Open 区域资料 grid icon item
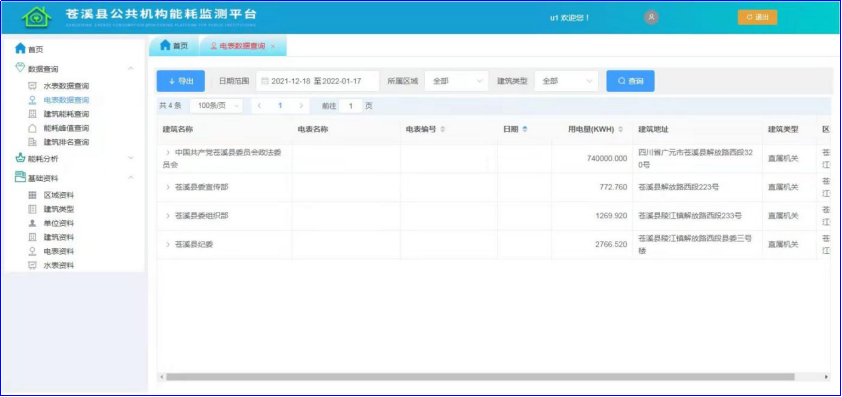Image resolution: width=842 pixels, height=397 pixels. click(52, 195)
